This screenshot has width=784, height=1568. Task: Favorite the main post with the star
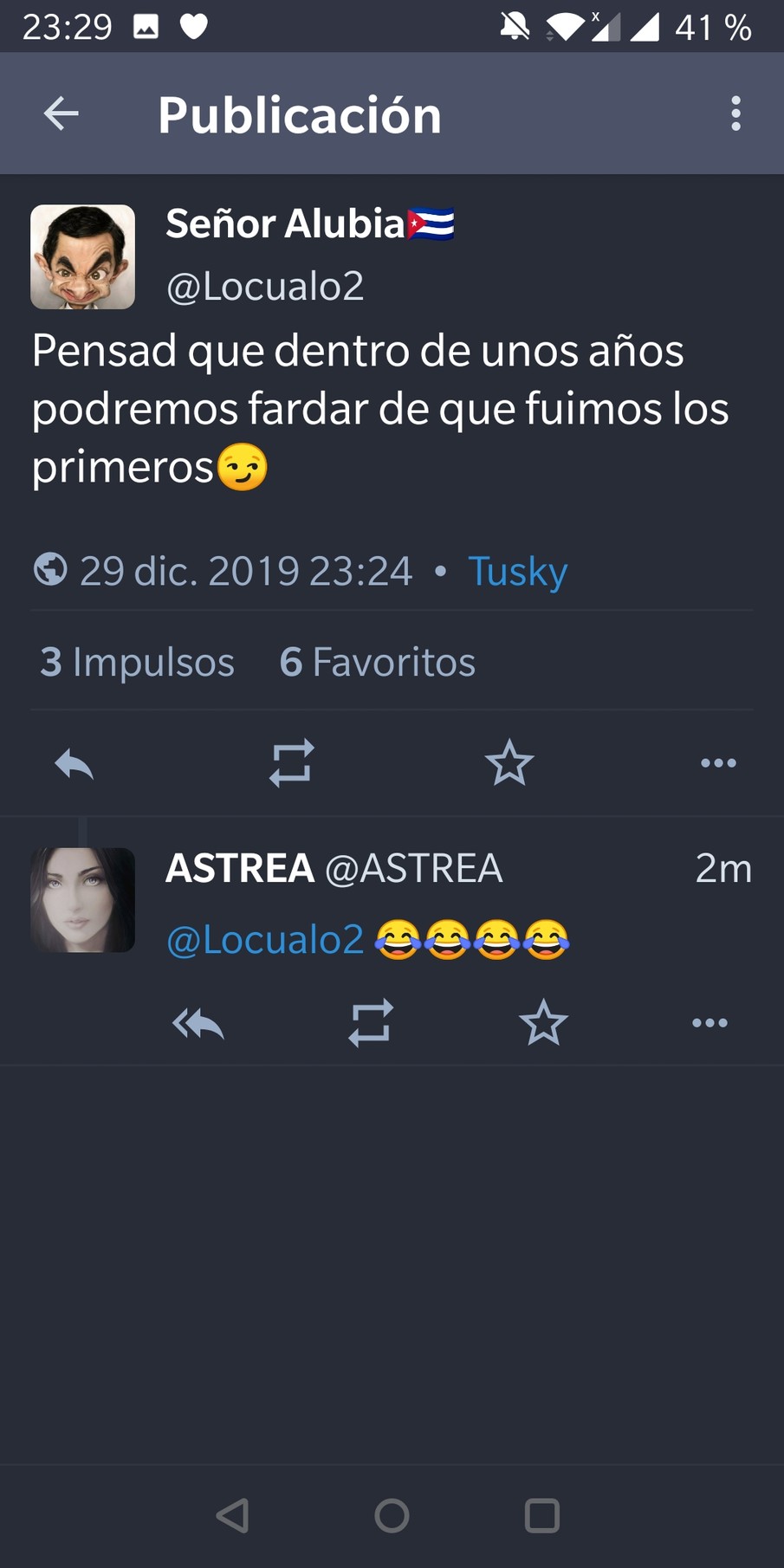click(x=509, y=763)
